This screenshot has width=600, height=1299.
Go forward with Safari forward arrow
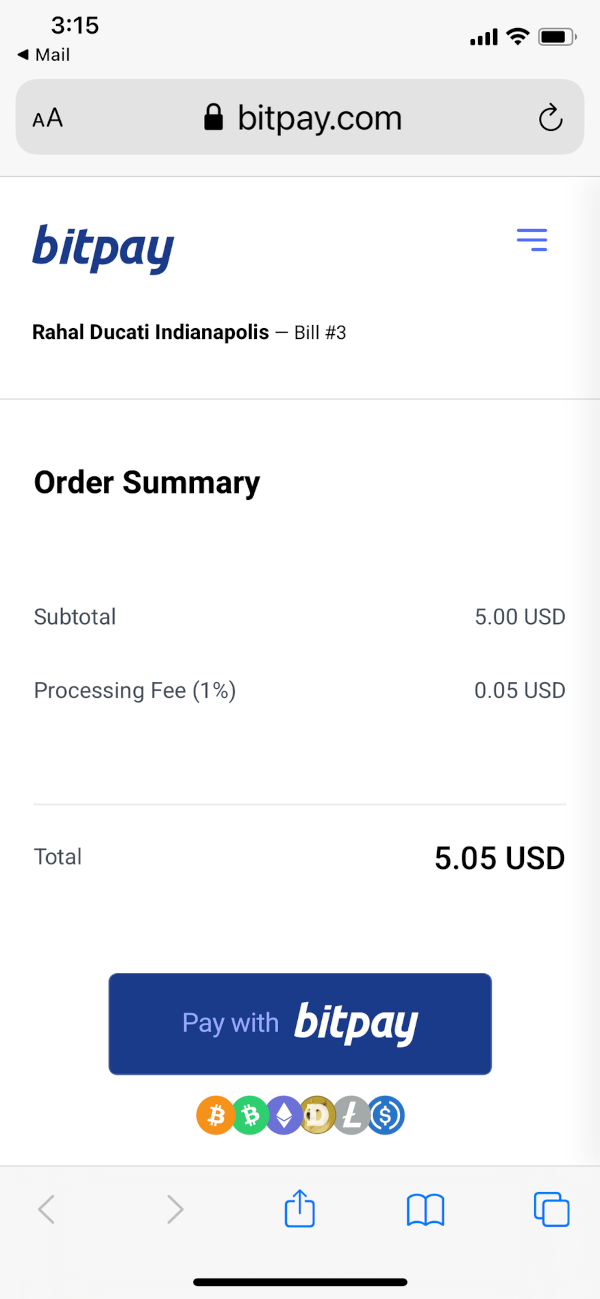[175, 1210]
